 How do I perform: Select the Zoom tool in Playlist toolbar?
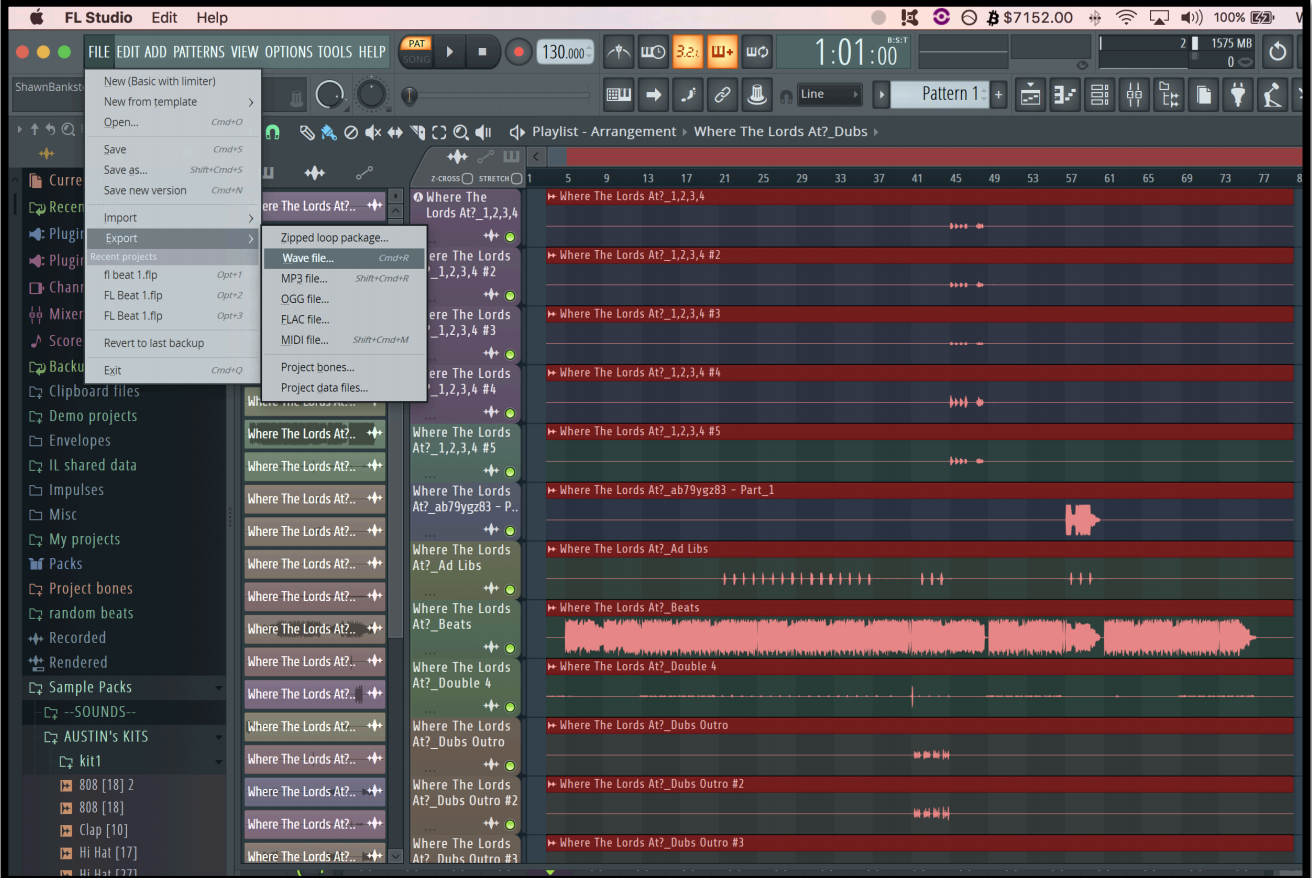[461, 132]
